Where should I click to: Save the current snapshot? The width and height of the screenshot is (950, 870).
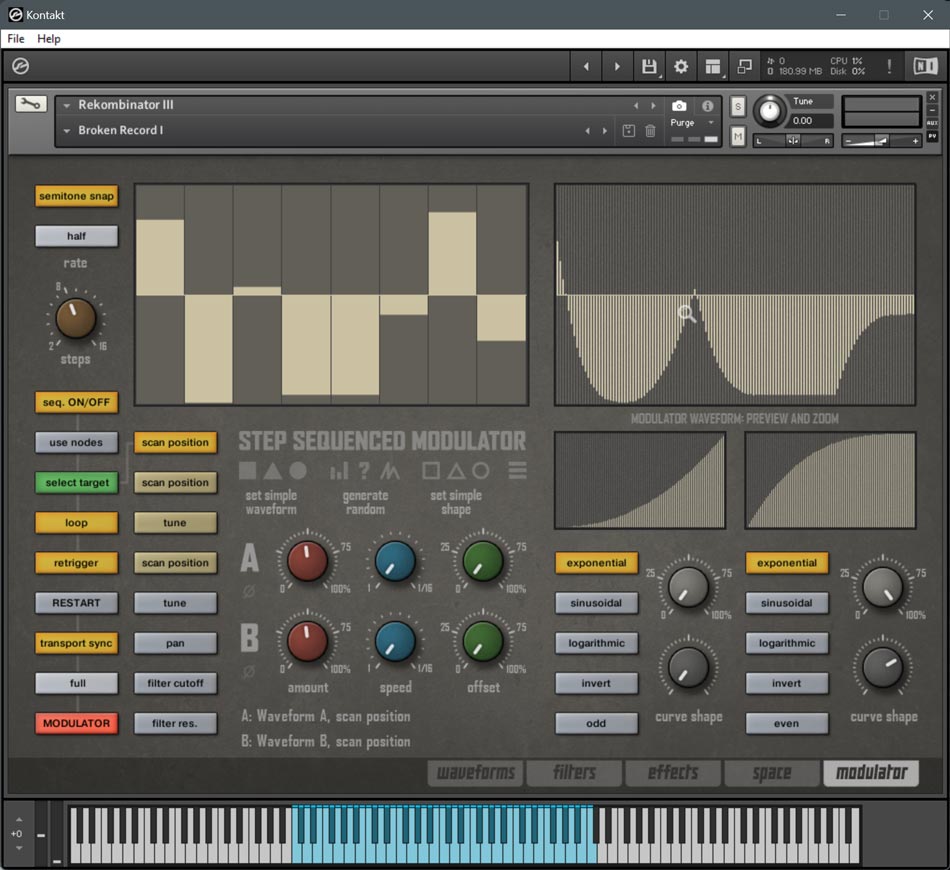coord(628,130)
